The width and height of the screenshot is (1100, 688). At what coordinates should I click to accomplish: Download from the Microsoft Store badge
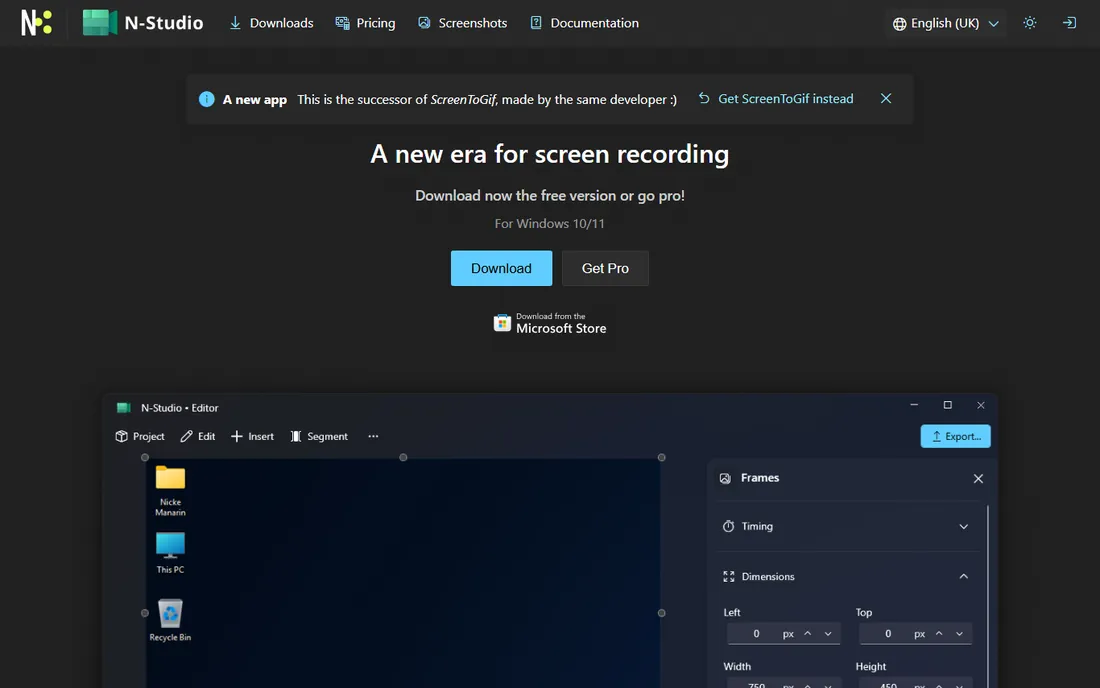pos(550,323)
